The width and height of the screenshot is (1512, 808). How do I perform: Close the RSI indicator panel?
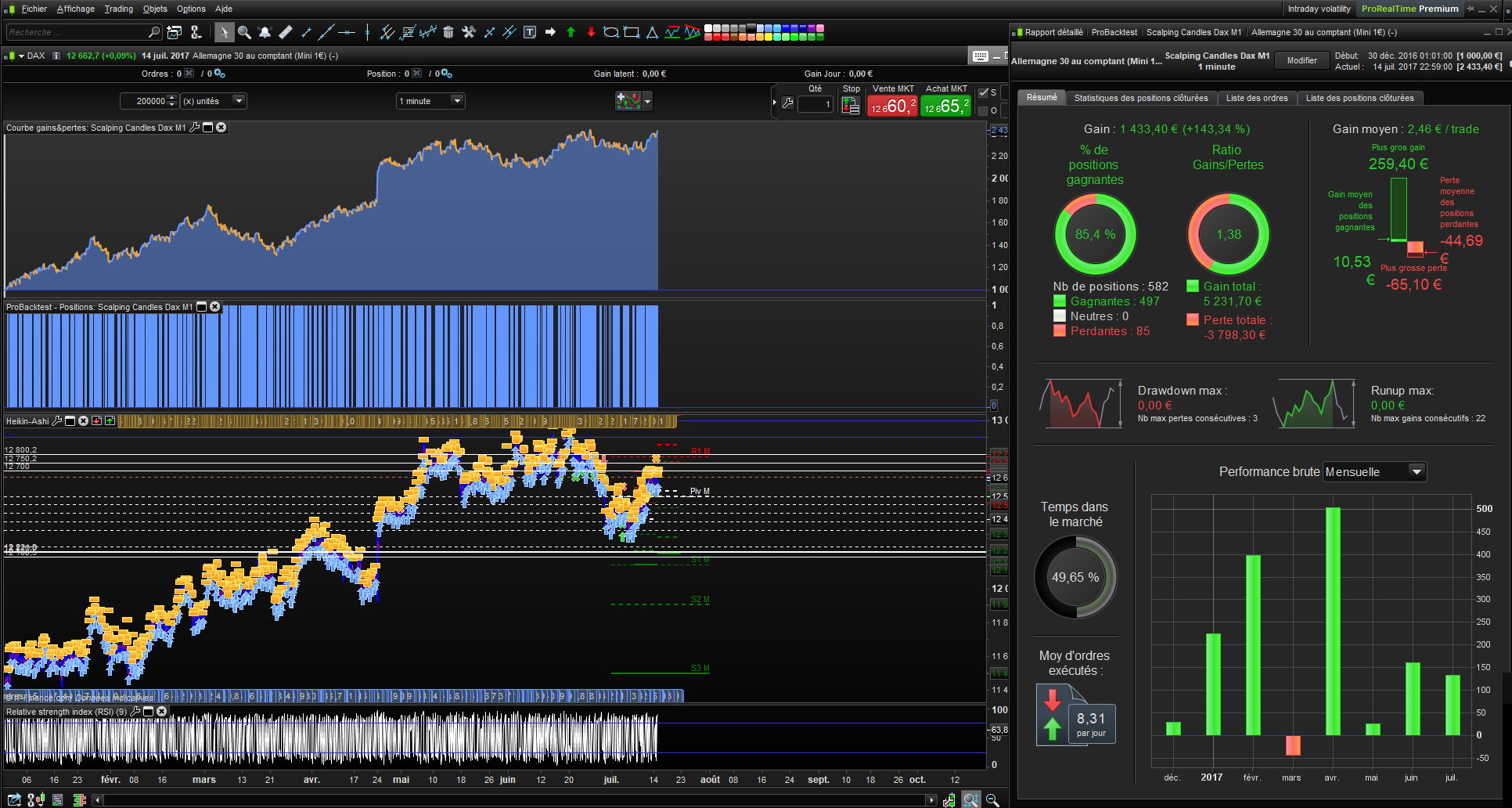pos(162,712)
